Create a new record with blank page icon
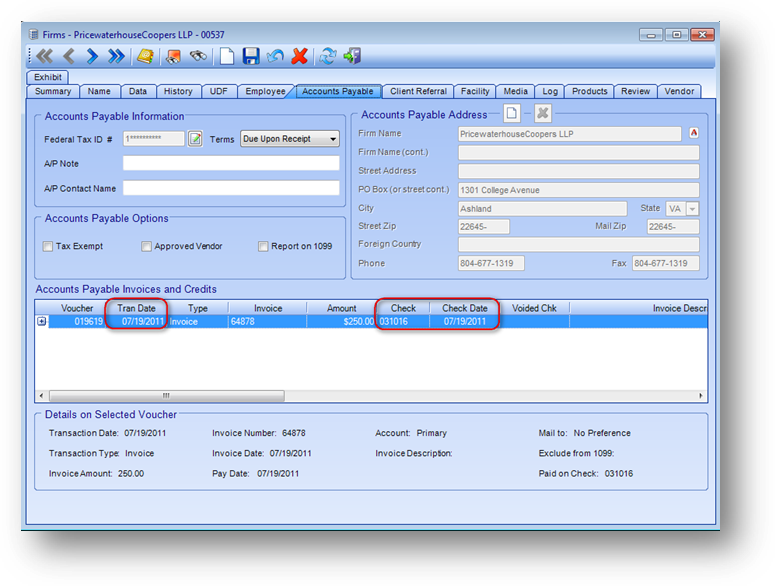 pos(227,56)
